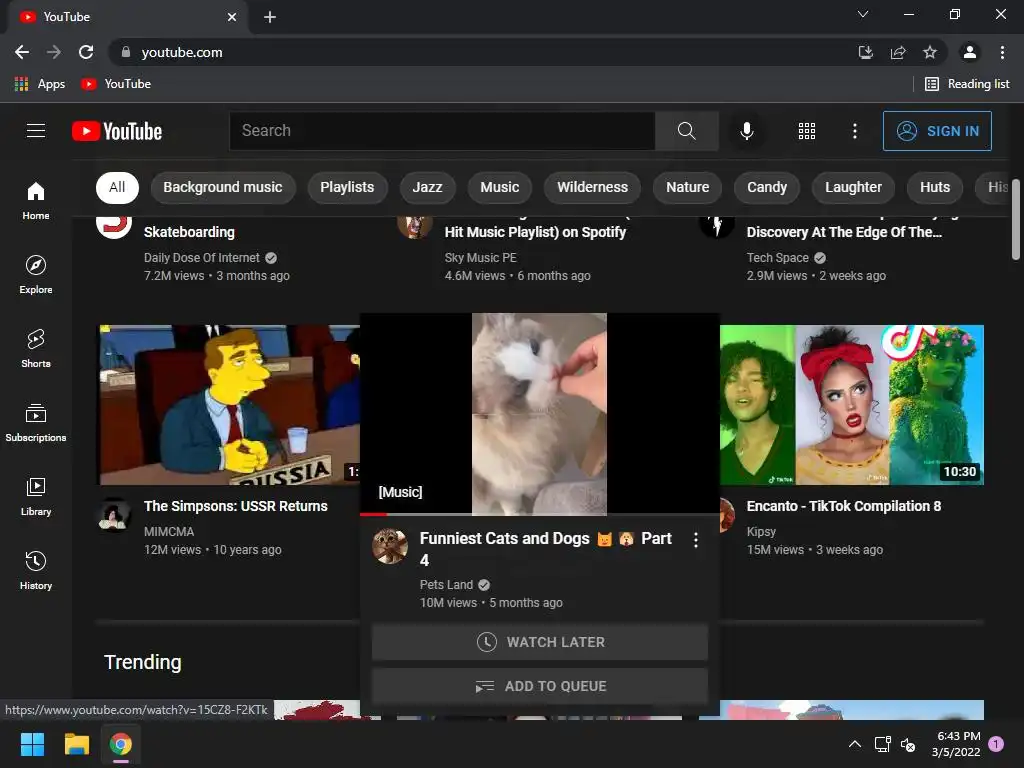The image size is (1024, 768).
Task: Bookmark this page with the star icon
Action: click(930, 52)
